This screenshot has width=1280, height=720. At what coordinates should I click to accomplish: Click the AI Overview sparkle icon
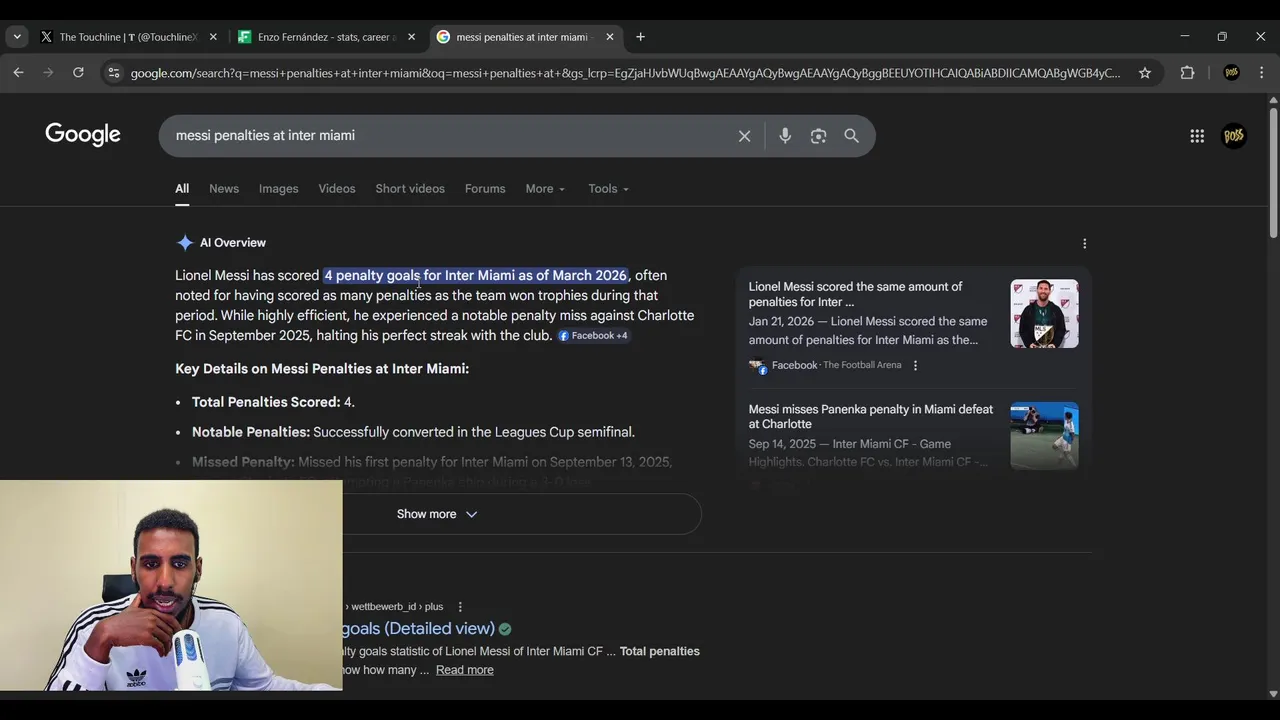(184, 243)
